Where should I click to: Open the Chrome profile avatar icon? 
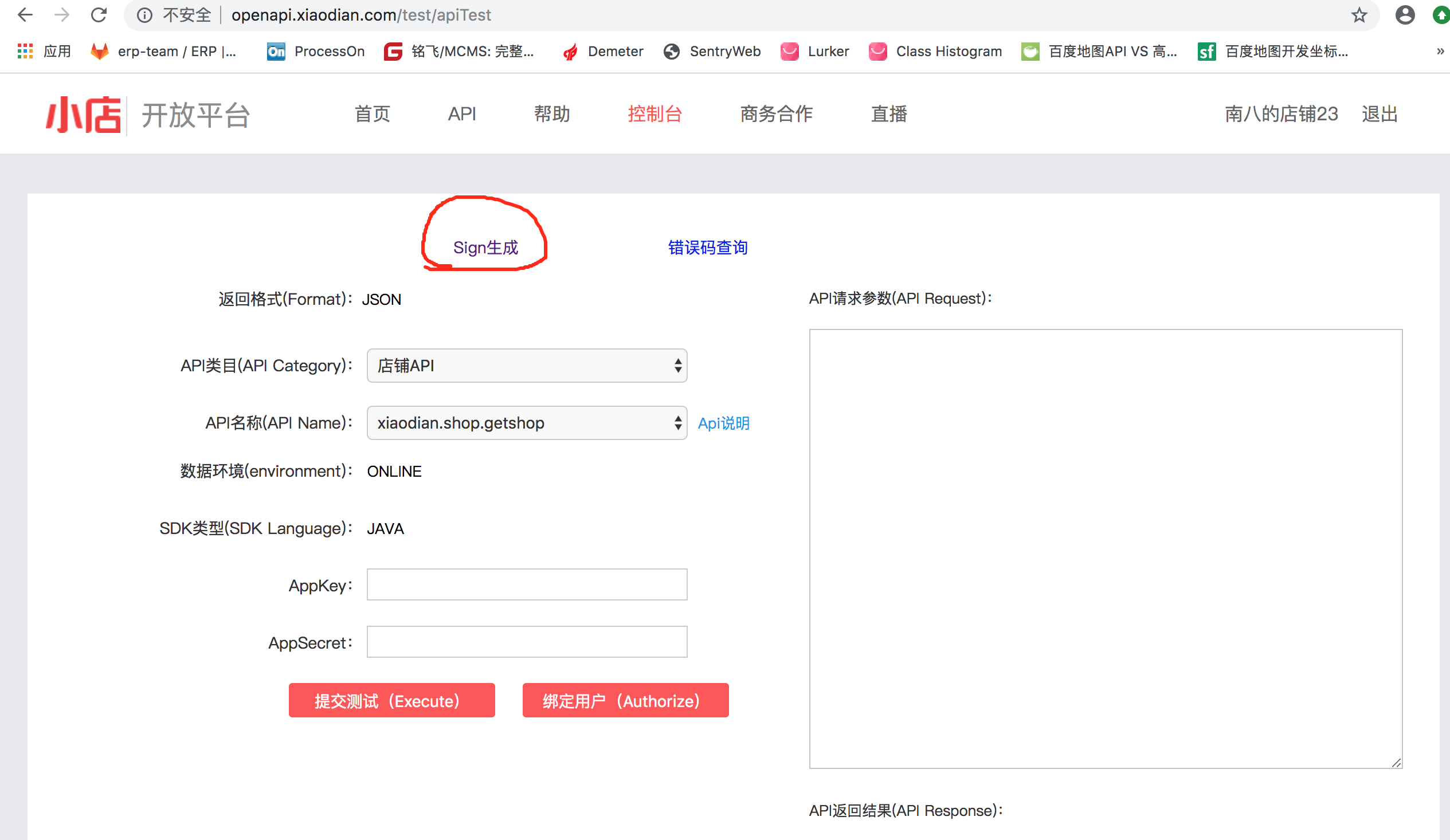point(1405,15)
